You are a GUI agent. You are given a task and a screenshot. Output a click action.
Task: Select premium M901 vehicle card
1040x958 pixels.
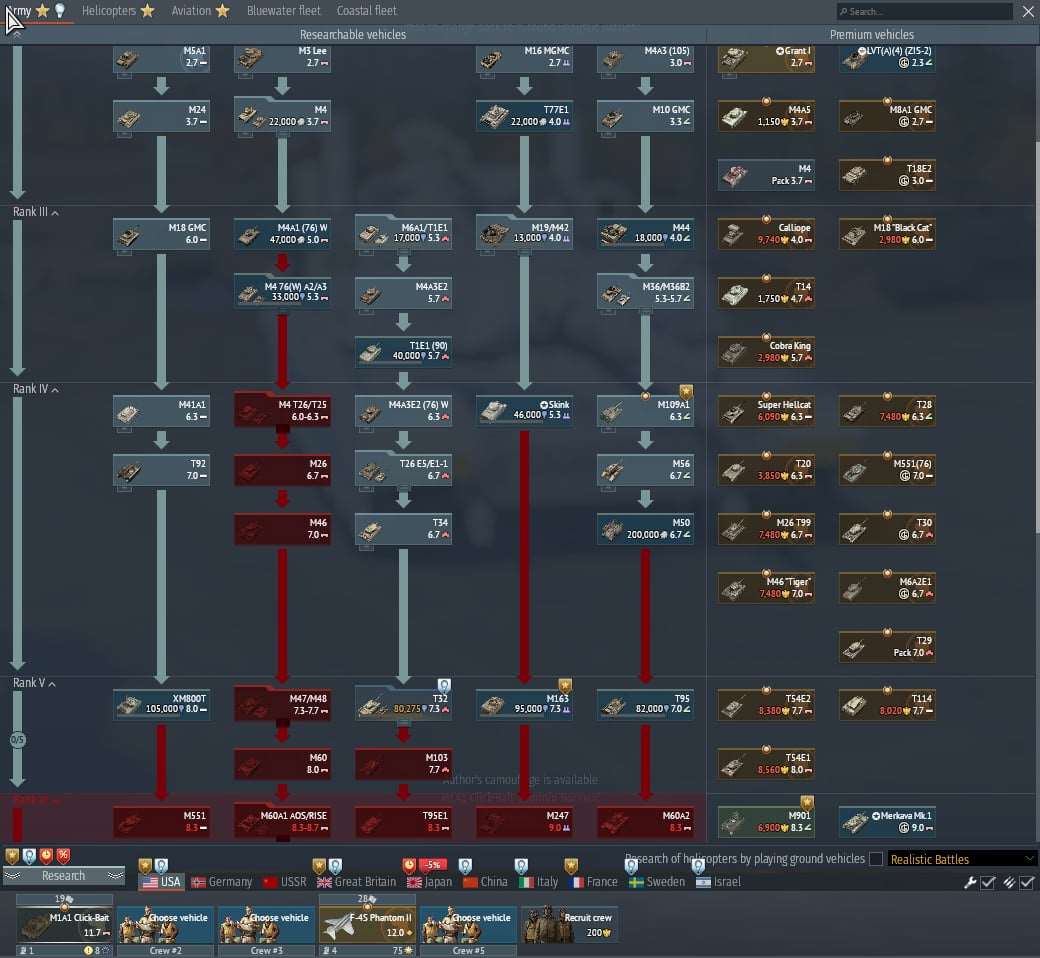(766, 822)
